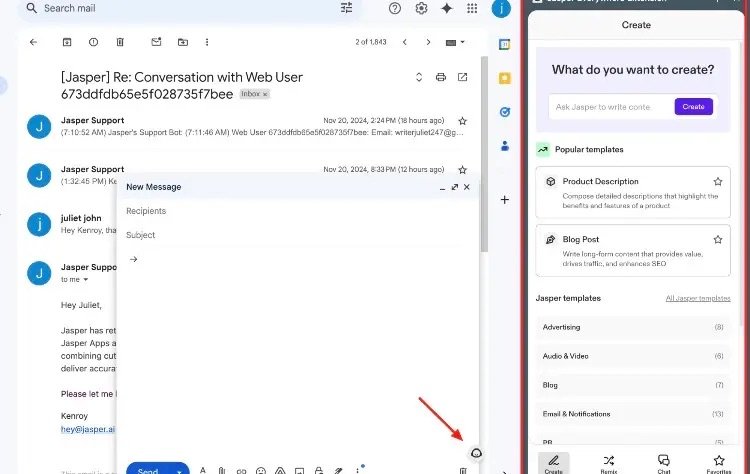Image resolution: width=750 pixels, height=474 pixels.
Task: Click the email thread vertical scrollbar
Action: pyautogui.click(x=484, y=153)
